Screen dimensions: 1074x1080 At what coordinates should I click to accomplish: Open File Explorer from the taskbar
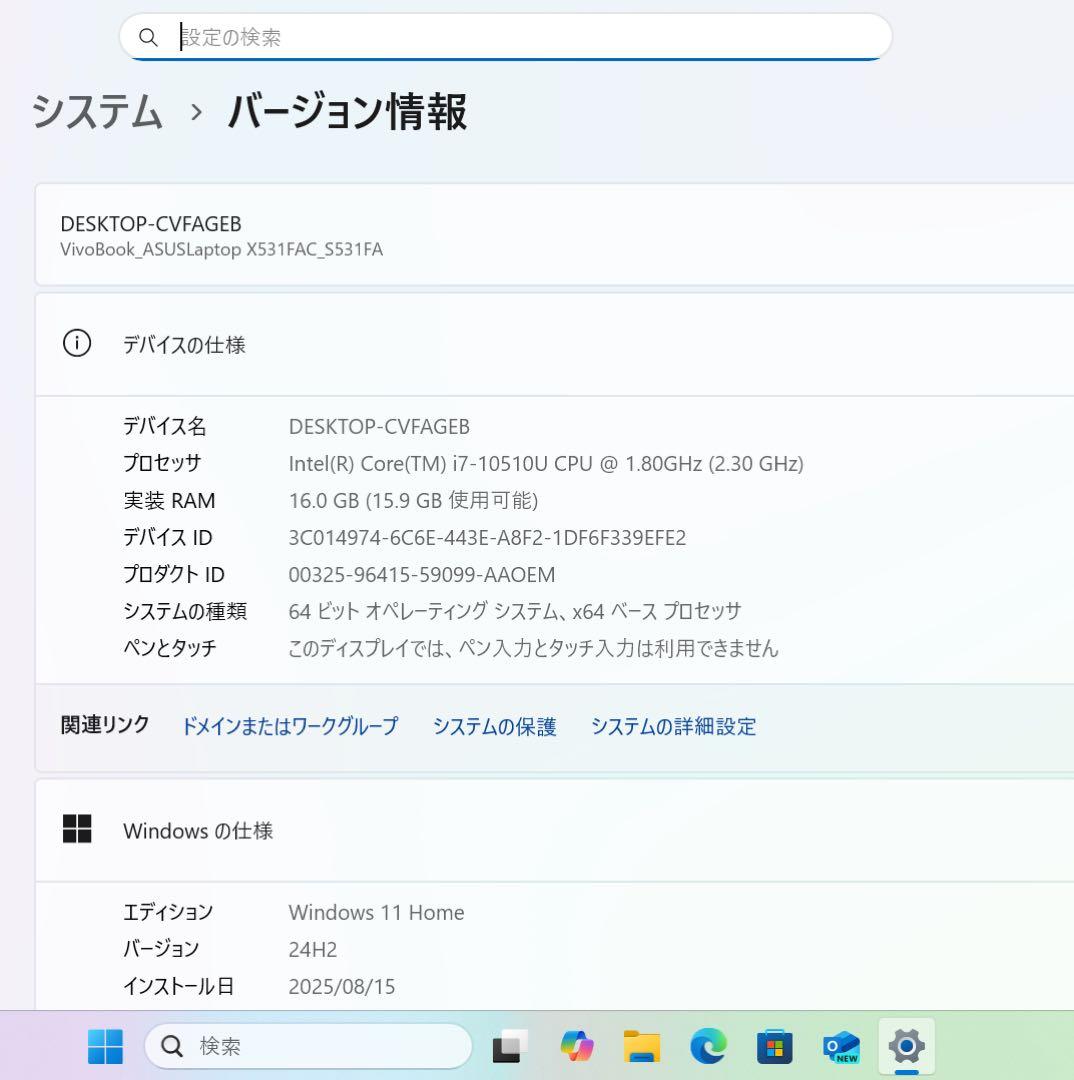pos(642,1046)
